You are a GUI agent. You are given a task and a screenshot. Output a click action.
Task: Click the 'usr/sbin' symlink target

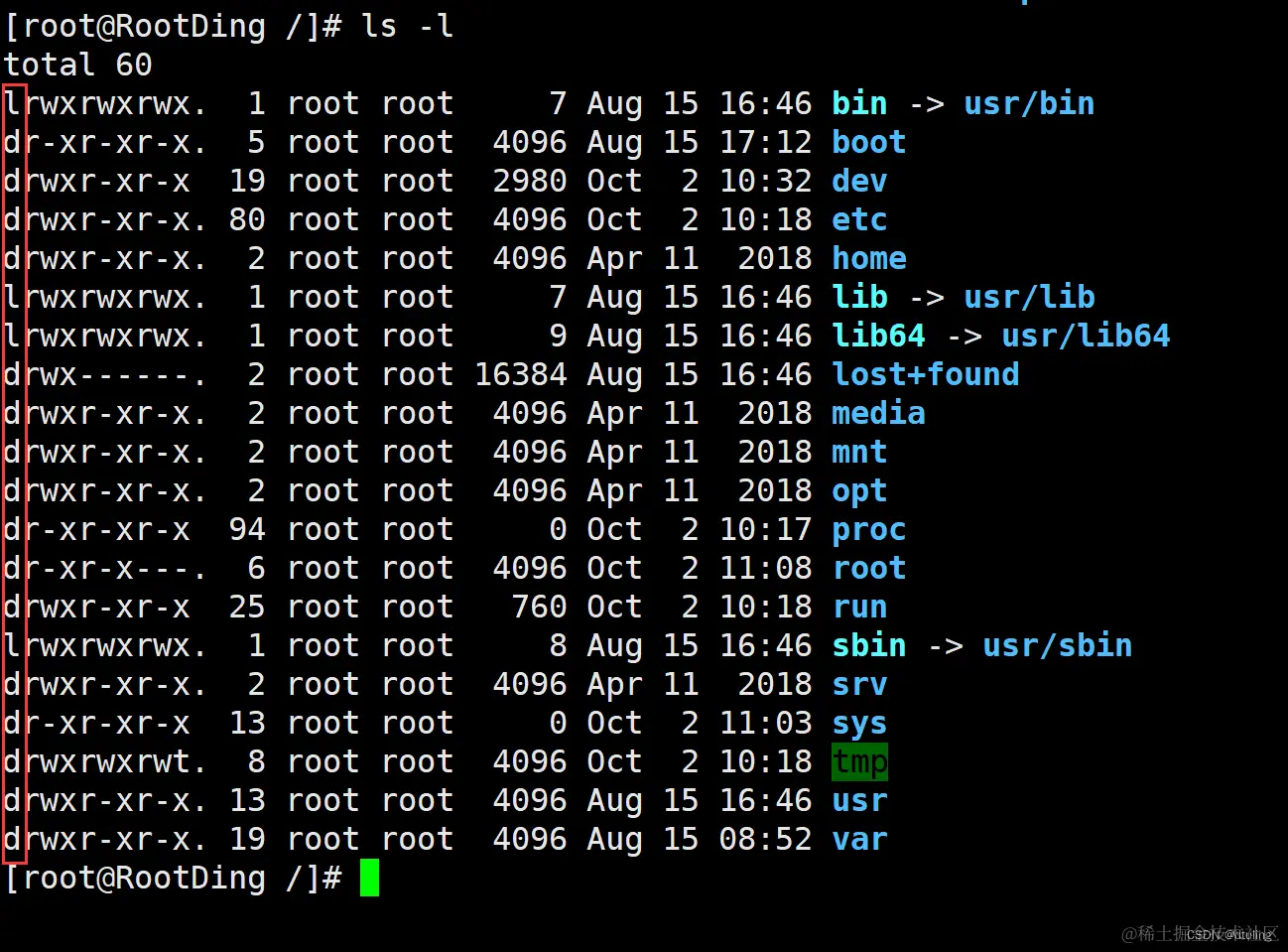click(x=1057, y=645)
